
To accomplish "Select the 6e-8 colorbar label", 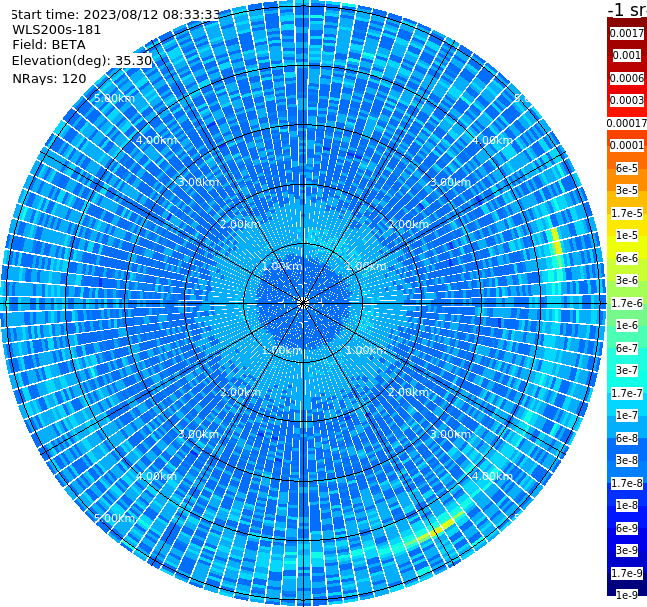I will pyautogui.click(x=627, y=438).
